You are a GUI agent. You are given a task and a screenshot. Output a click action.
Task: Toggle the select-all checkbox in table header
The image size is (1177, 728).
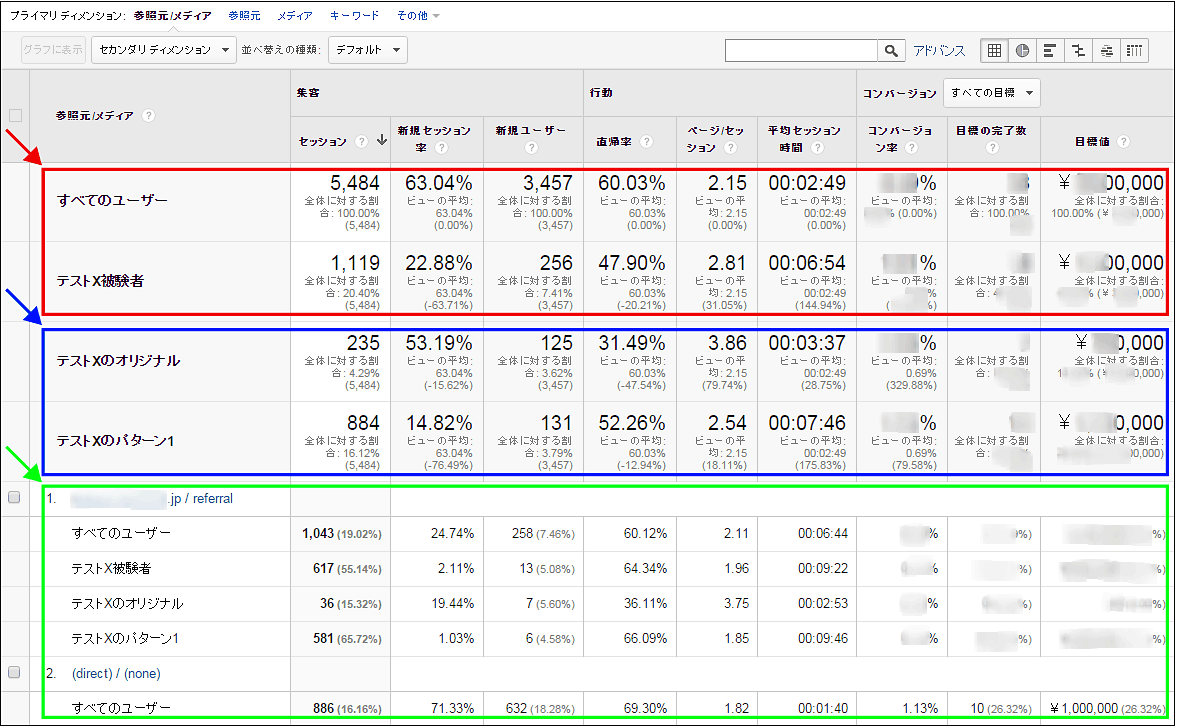(15, 115)
